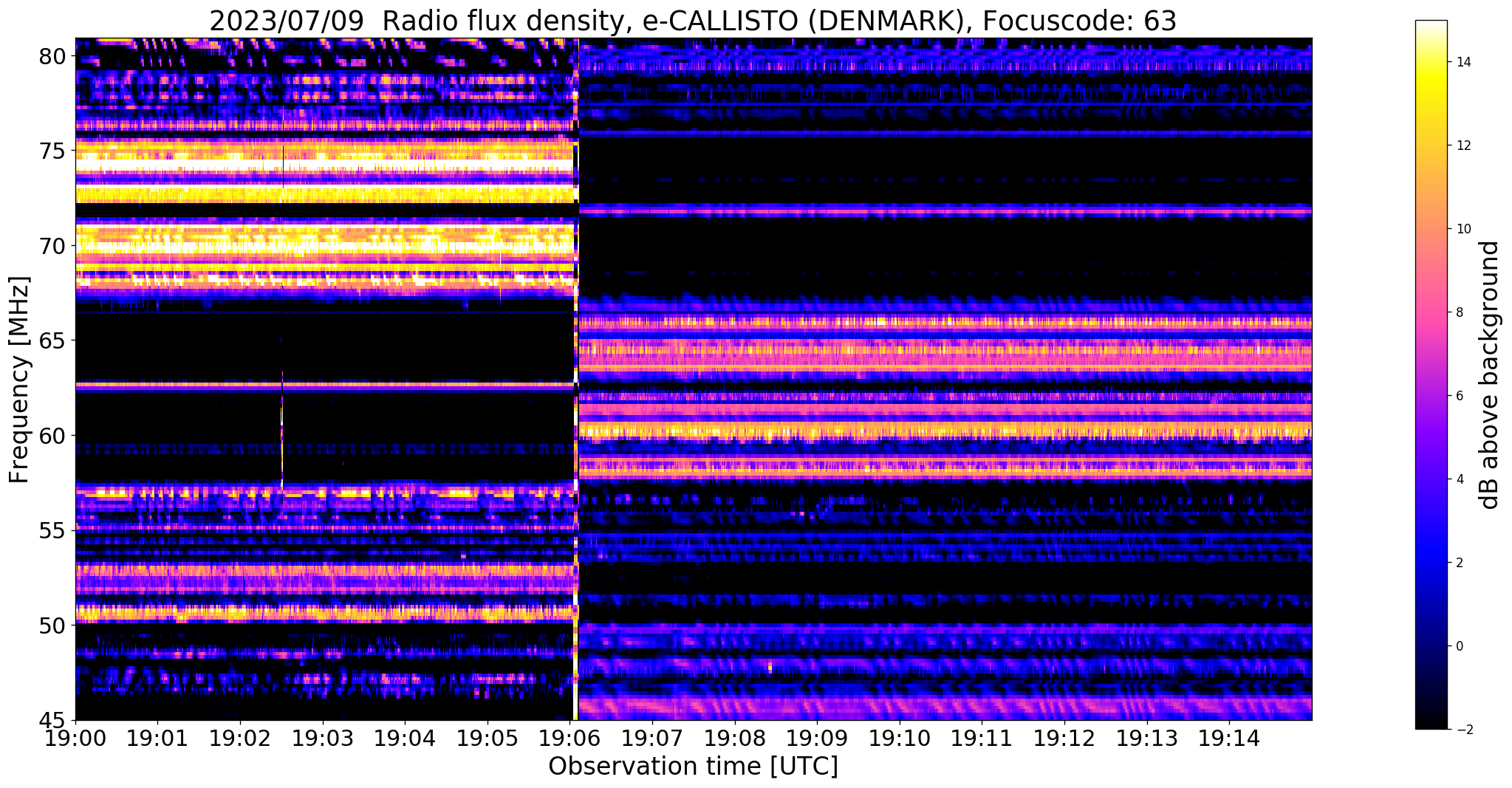Click the 19:13 time tick label

coord(1147,738)
